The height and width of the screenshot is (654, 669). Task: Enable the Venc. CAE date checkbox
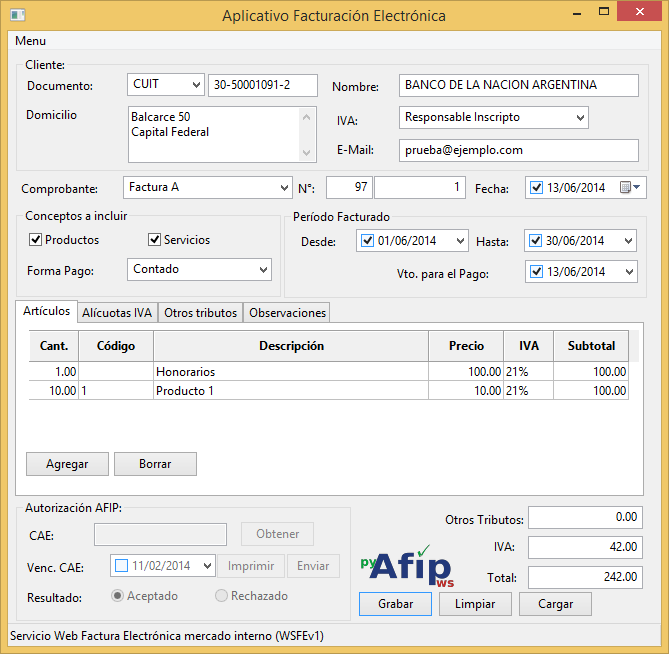(x=122, y=566)
